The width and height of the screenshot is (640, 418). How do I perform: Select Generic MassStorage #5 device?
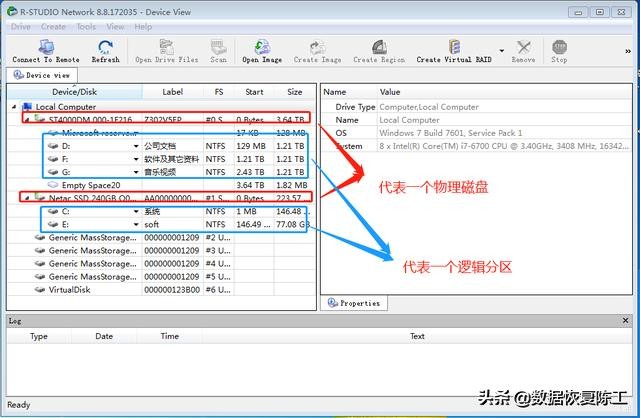pos(162,277)
